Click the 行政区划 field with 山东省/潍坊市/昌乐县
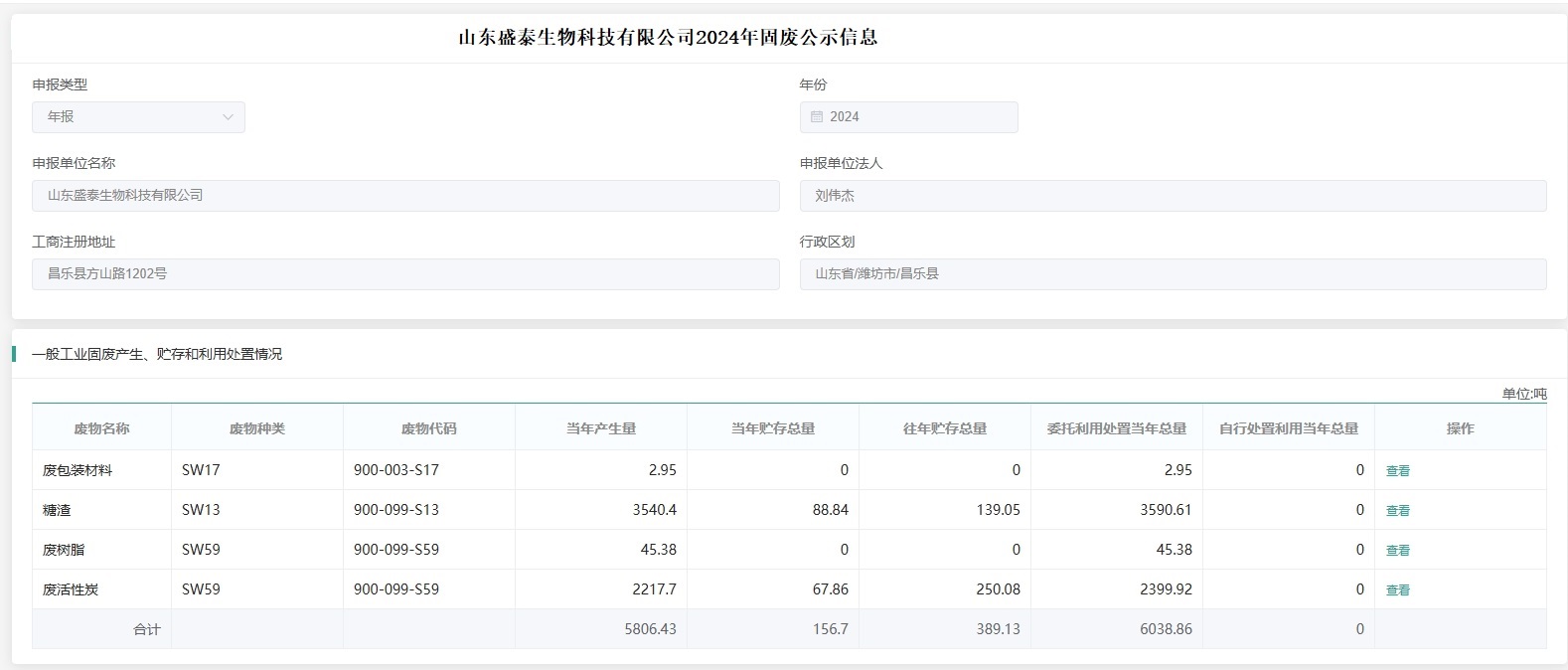This screenshot has height=670, width=1568. coord(1173,274)
